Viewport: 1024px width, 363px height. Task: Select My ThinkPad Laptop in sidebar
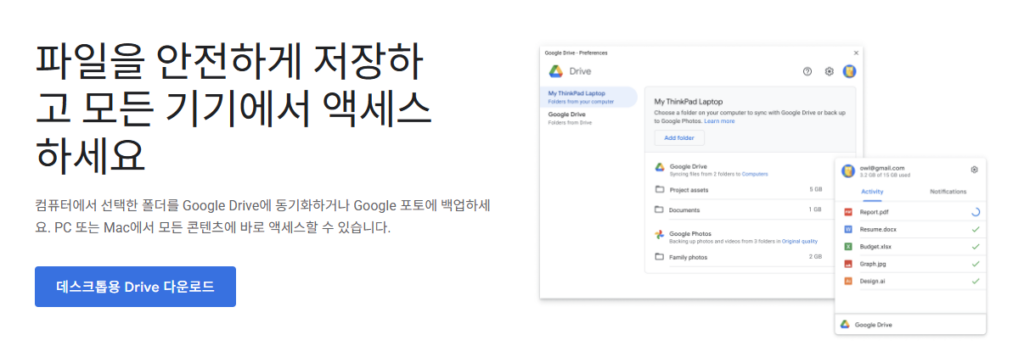click(x=588, y=97)
